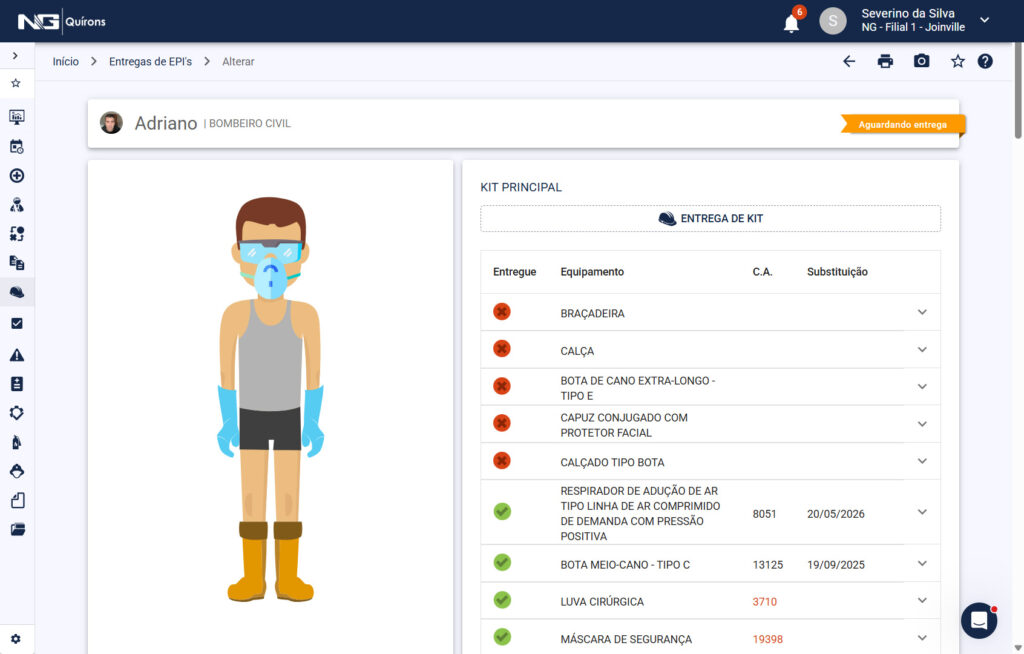Open the helmet worker face sidebar icon
This screenshot has width=1024, height=654.
pos(17,471)
